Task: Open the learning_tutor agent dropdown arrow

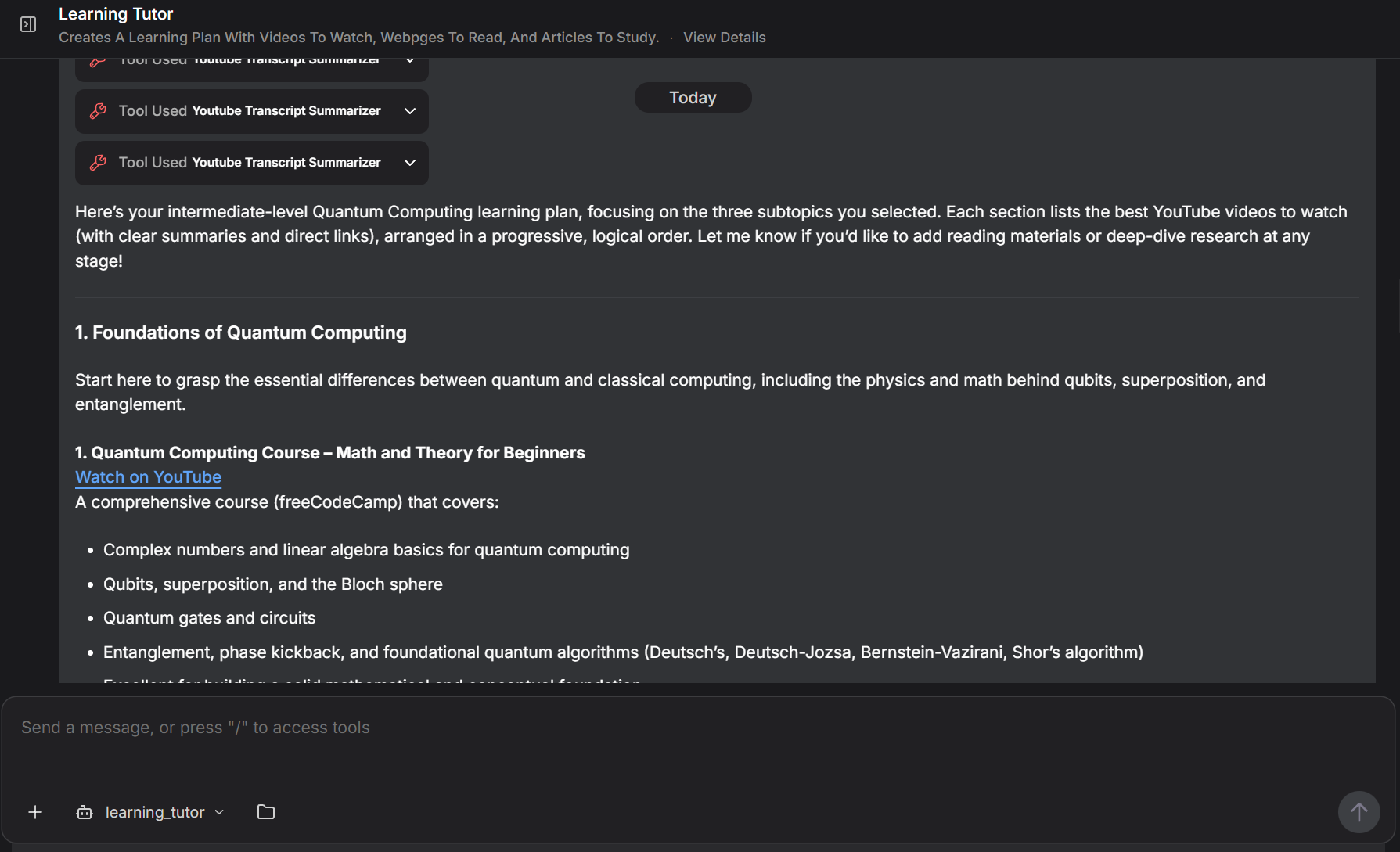Action: click(x=220, y=812)
